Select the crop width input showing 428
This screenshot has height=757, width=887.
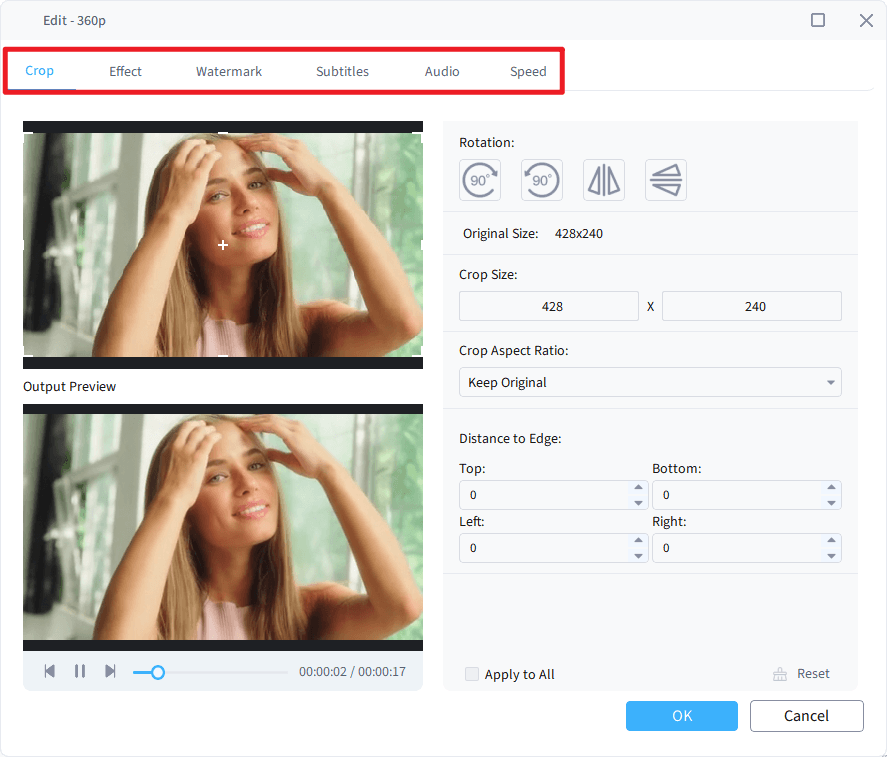[x=548, y=306]
